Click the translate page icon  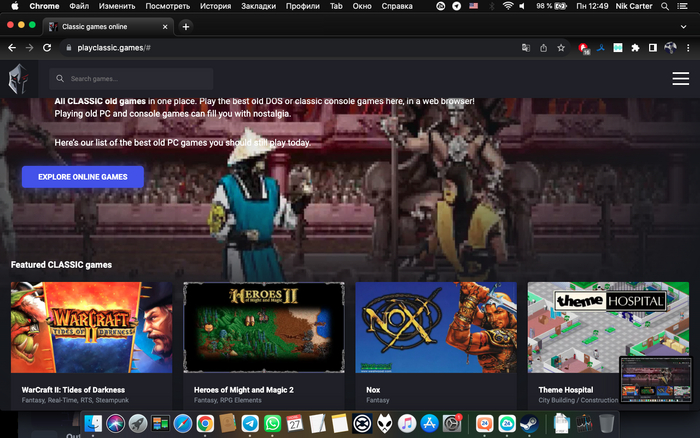point(525,47)
